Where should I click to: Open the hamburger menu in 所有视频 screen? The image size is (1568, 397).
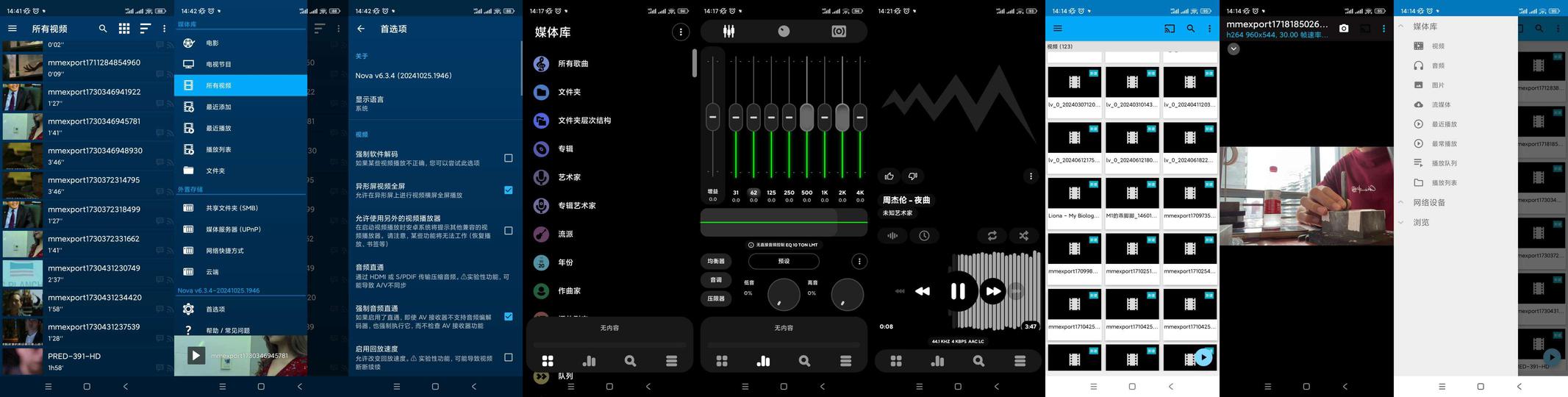(x=12, y=29)
